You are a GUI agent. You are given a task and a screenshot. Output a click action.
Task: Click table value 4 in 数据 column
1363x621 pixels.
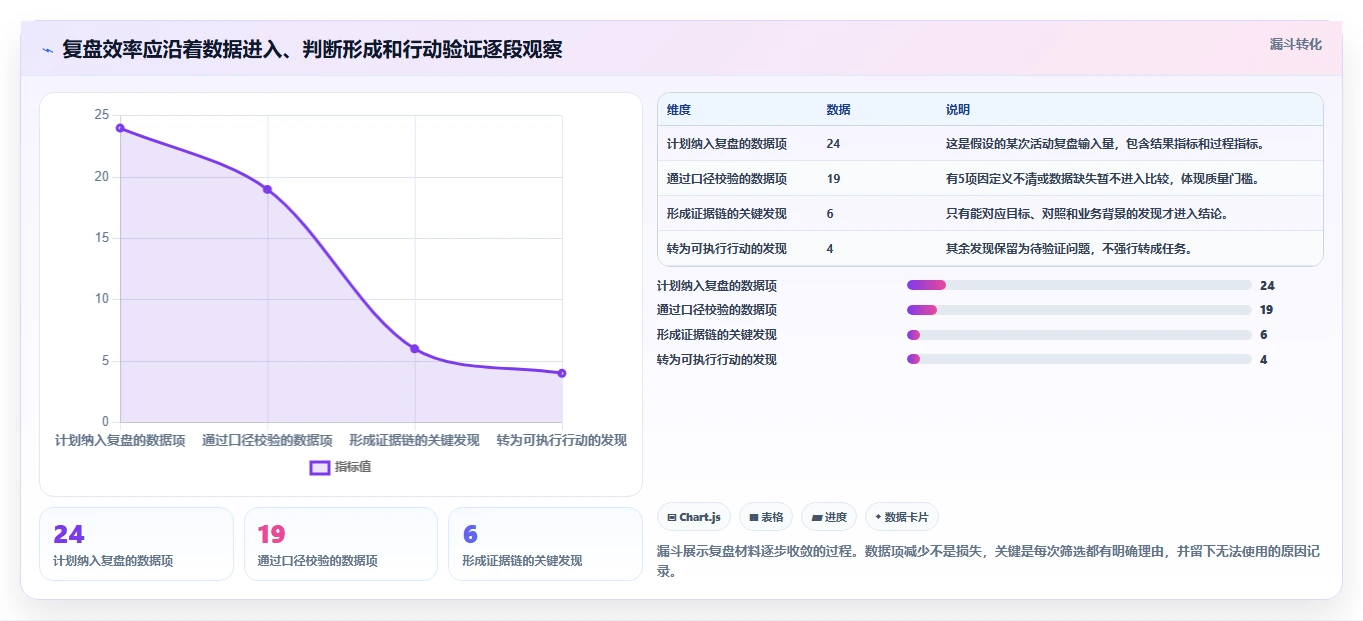831,249
